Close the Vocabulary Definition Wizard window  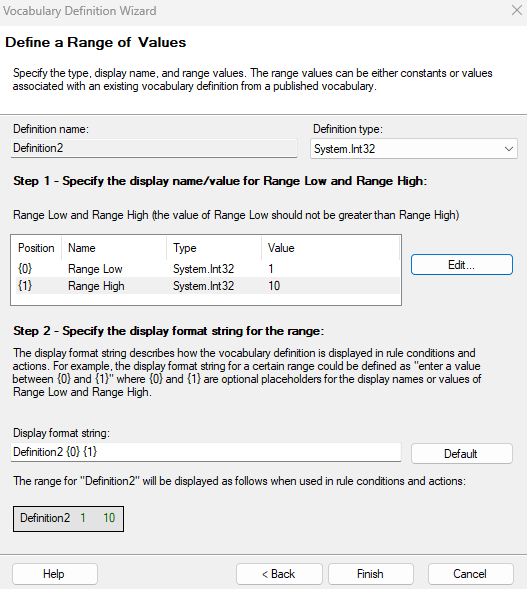coord(517,11)
